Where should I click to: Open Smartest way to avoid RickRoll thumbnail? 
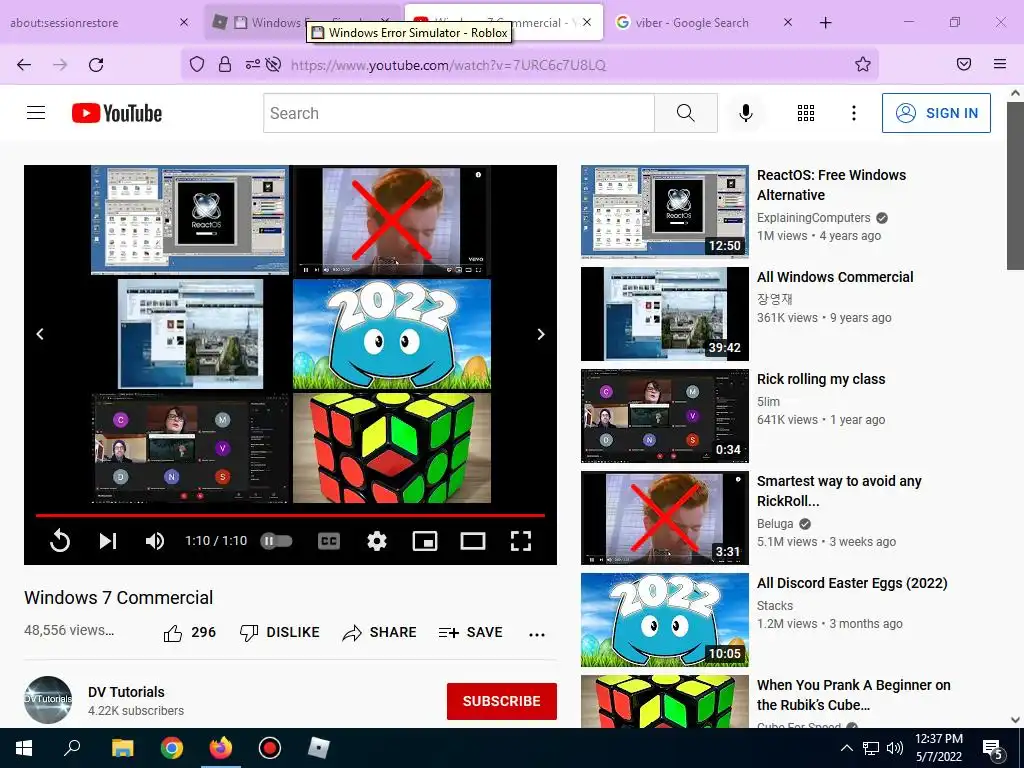pyautogui.click(x=665, y=517)
